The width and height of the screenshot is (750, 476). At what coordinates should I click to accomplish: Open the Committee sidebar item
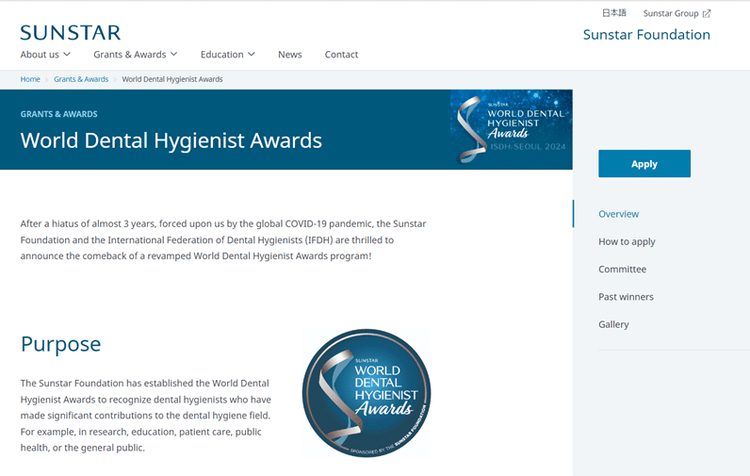click(622, 269)
